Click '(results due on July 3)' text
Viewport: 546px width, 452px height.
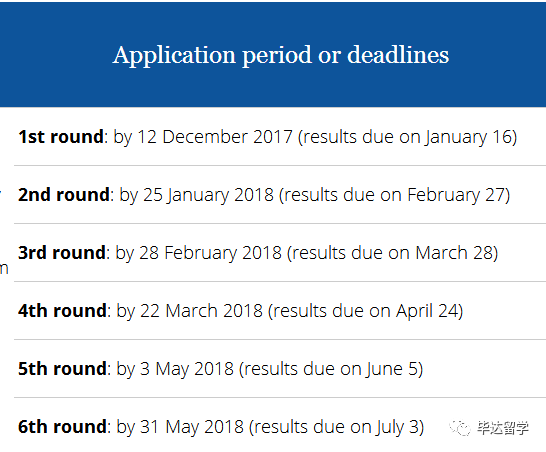tap(336, 427)
